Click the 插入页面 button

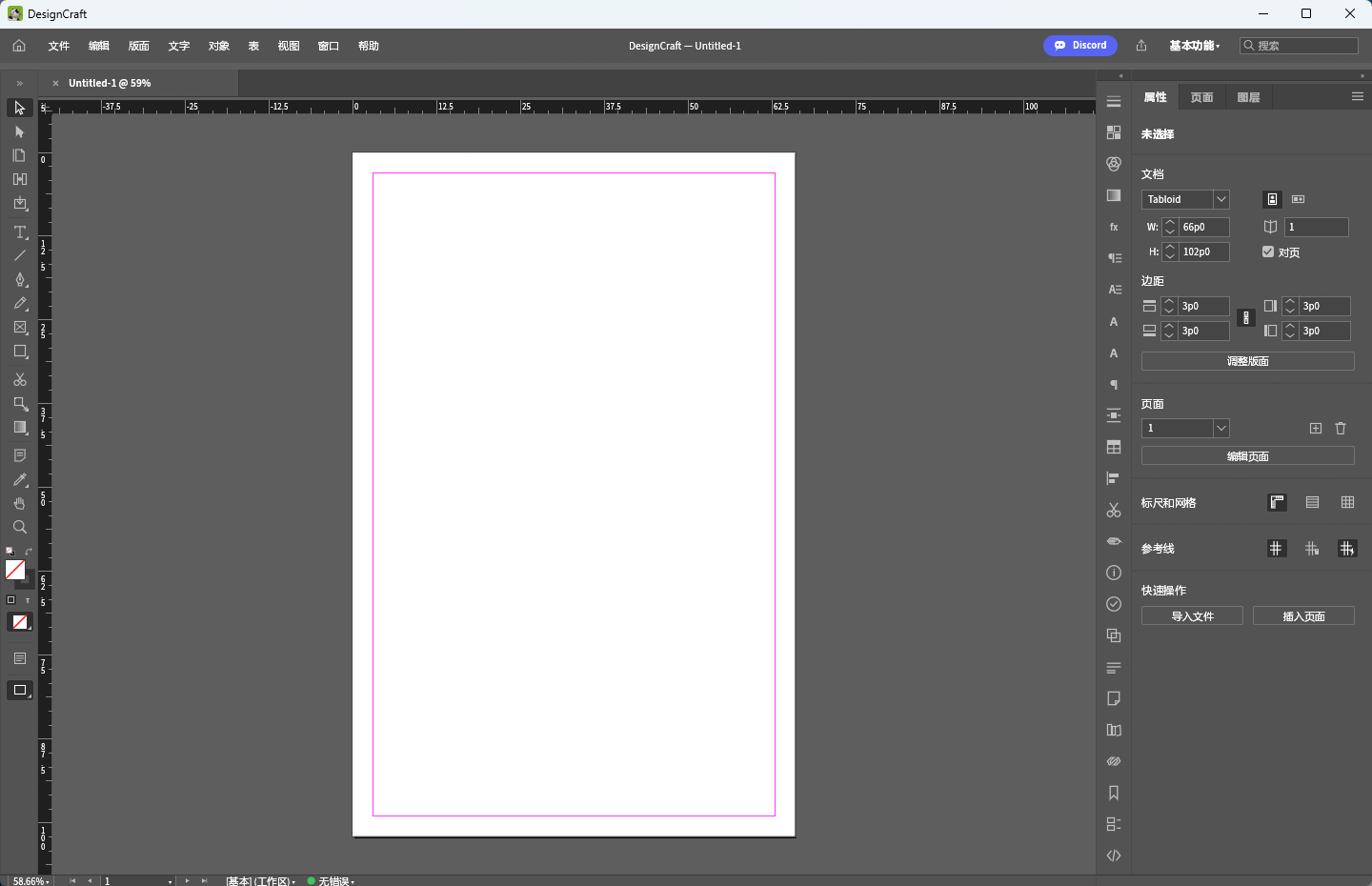(x=1303, y=615)
